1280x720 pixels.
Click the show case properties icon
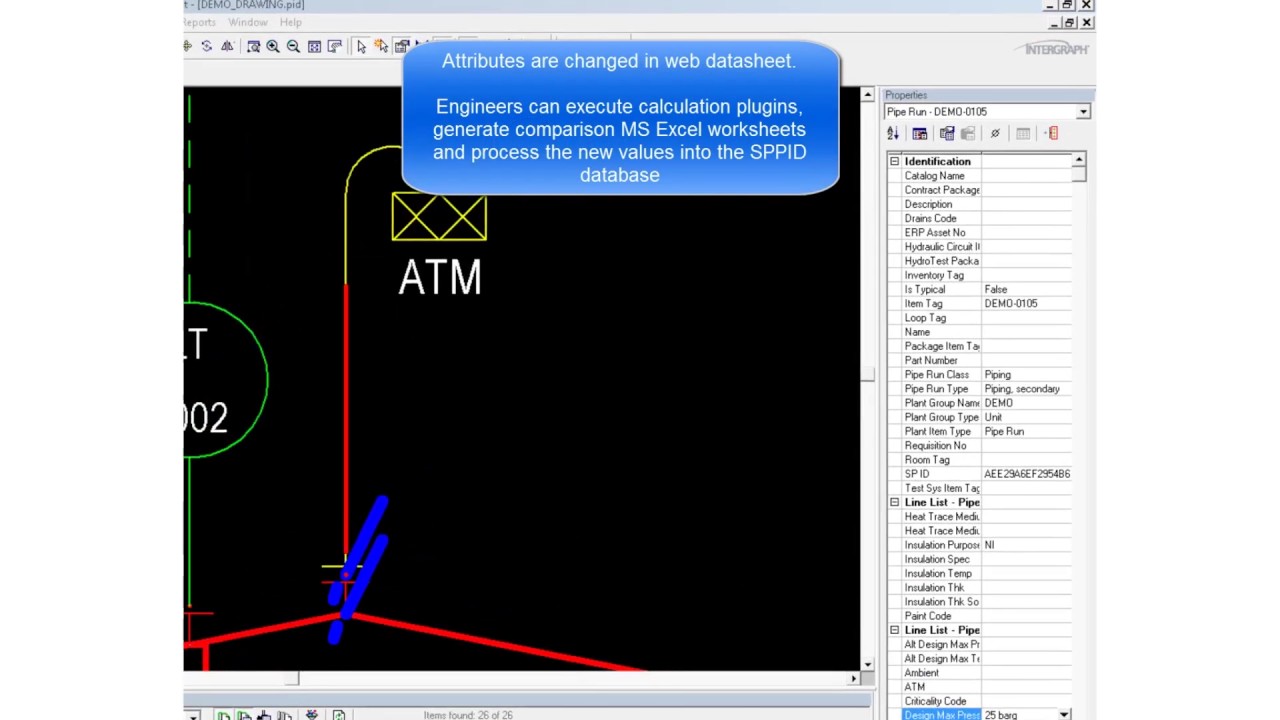tap(947, 133)
